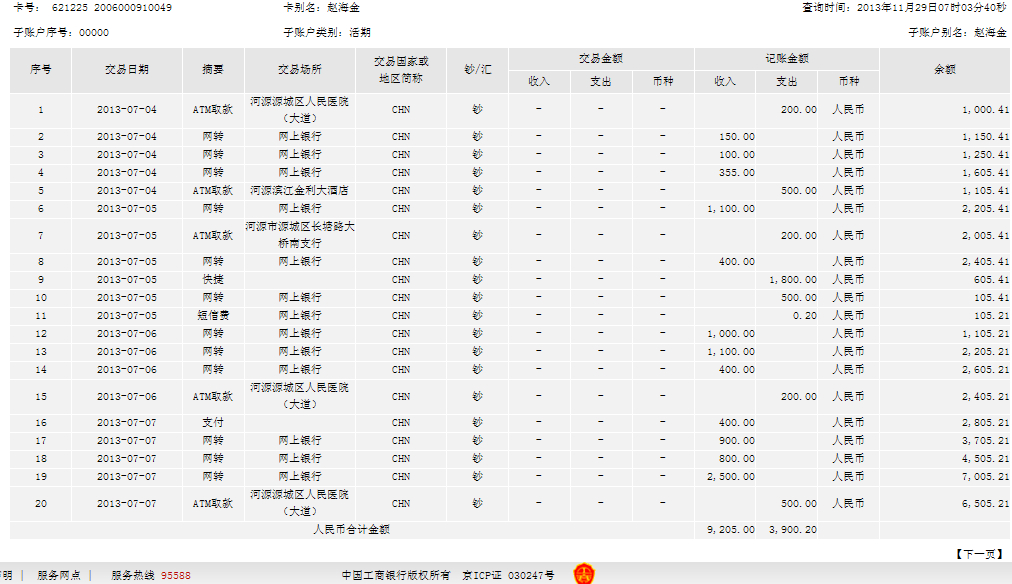The width and height of the screenshot is (1012, 584).
Task: Open the 服务网点 link in footer
Action: pyautogui.click(x=59, y=575)
